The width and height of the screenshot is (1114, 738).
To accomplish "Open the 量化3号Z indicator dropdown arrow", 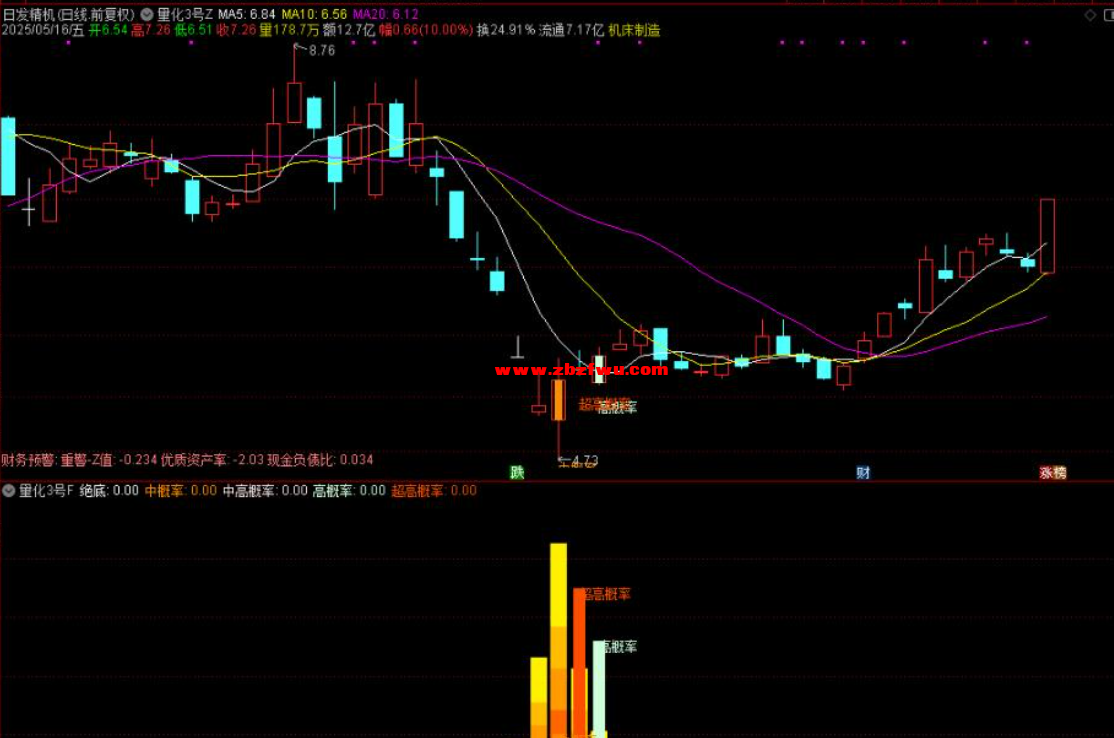I will (x=146, y=14).
